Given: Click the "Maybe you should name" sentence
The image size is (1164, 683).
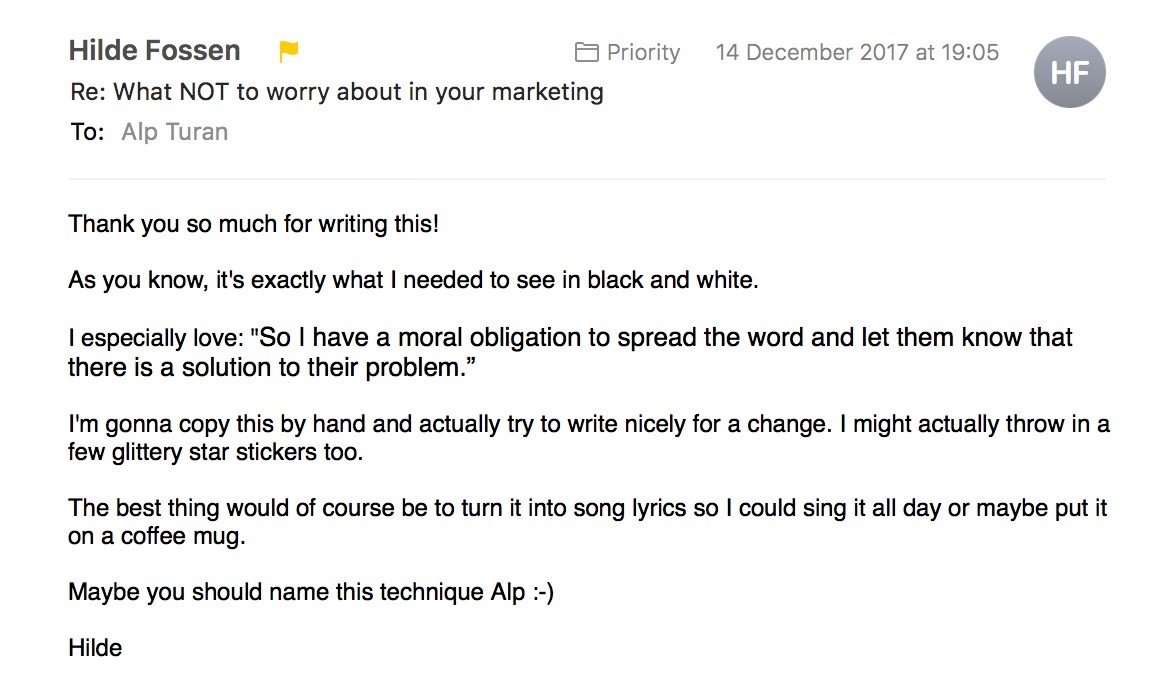Looking at the screenshot, I should pos(311,592).
